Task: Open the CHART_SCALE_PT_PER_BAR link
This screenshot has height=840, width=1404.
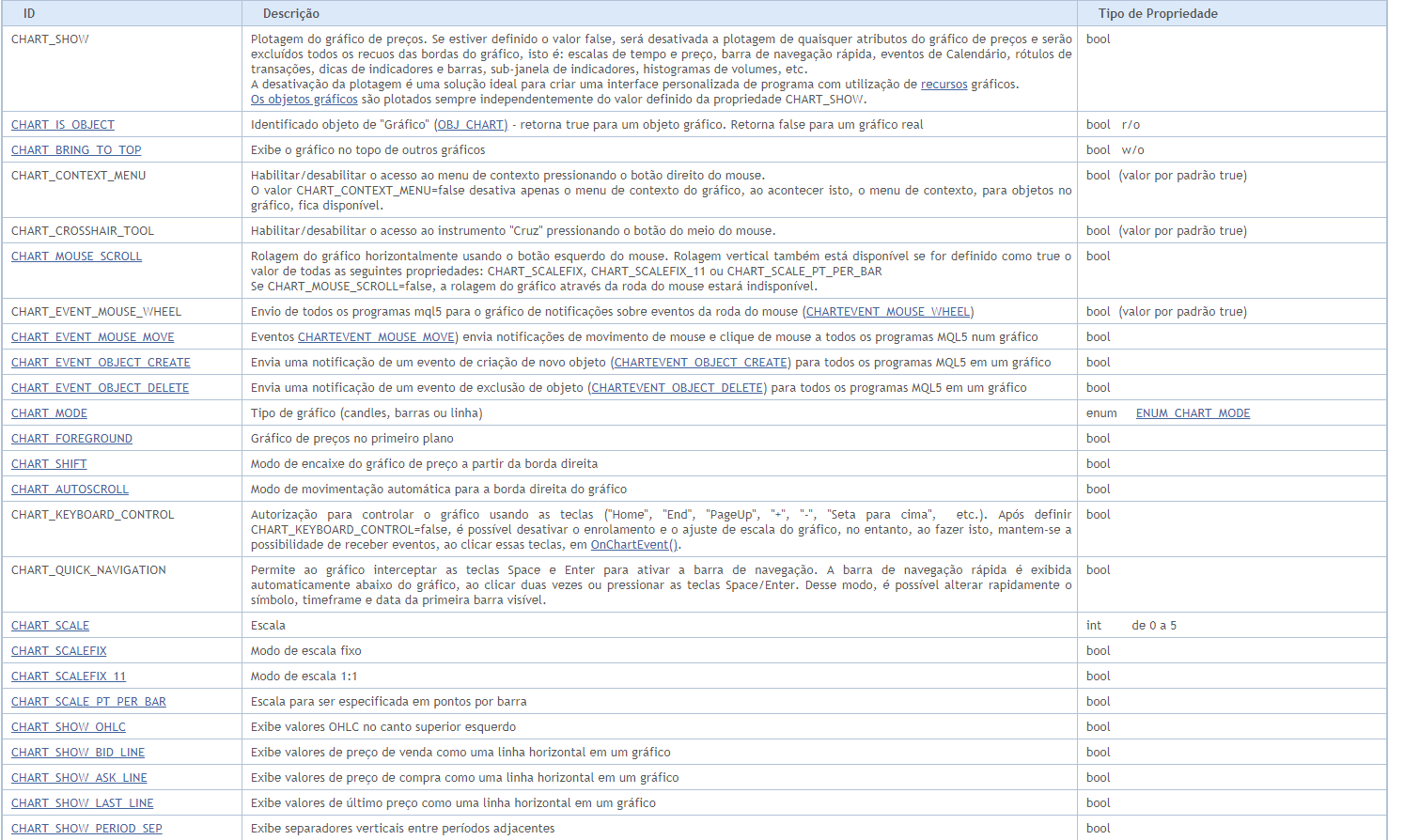Action: [88, 702]
